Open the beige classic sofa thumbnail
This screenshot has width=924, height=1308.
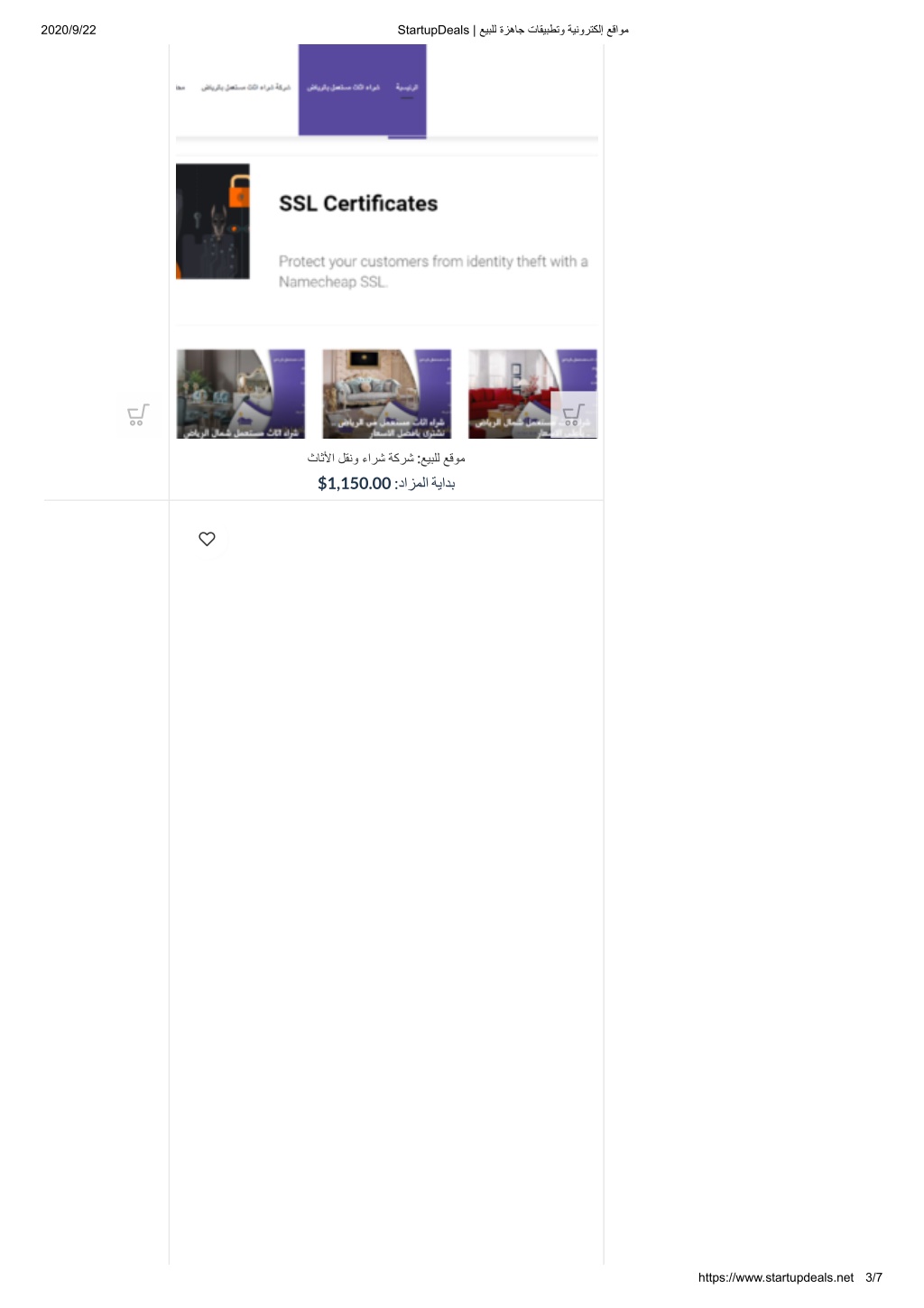pyautogui.click(x=387, y=394)
